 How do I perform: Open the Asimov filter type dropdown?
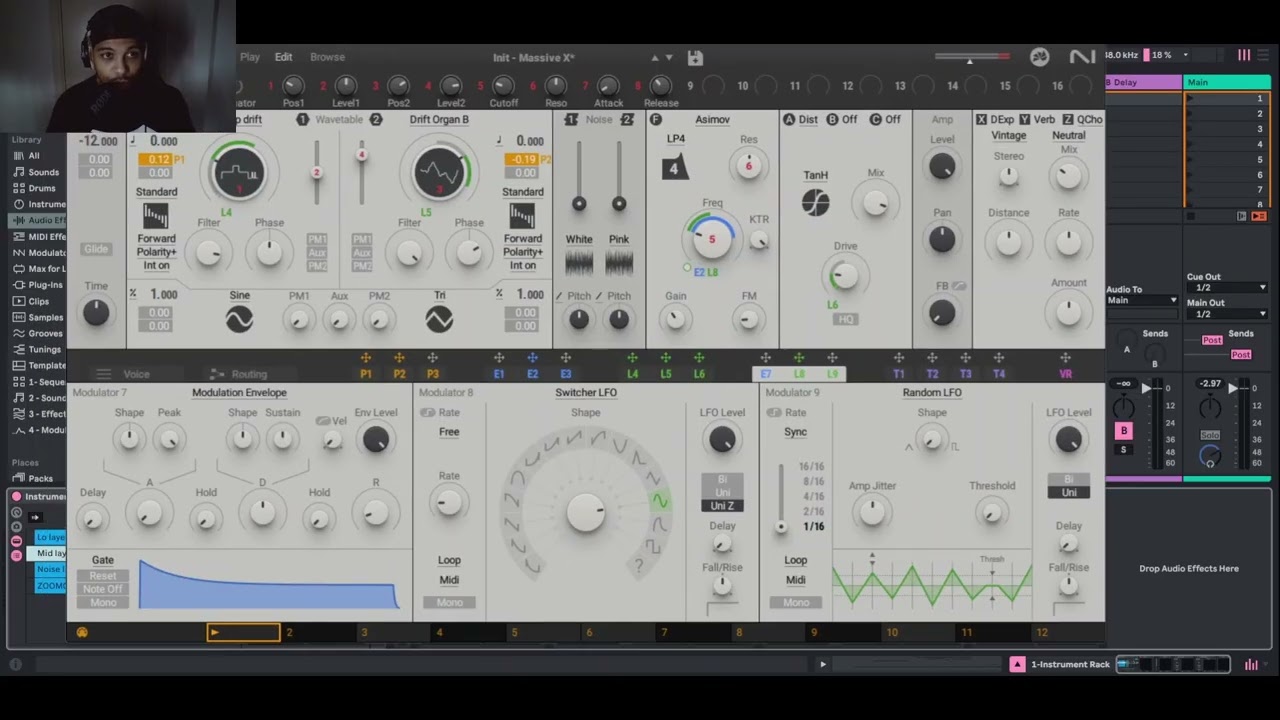(712, 120)
